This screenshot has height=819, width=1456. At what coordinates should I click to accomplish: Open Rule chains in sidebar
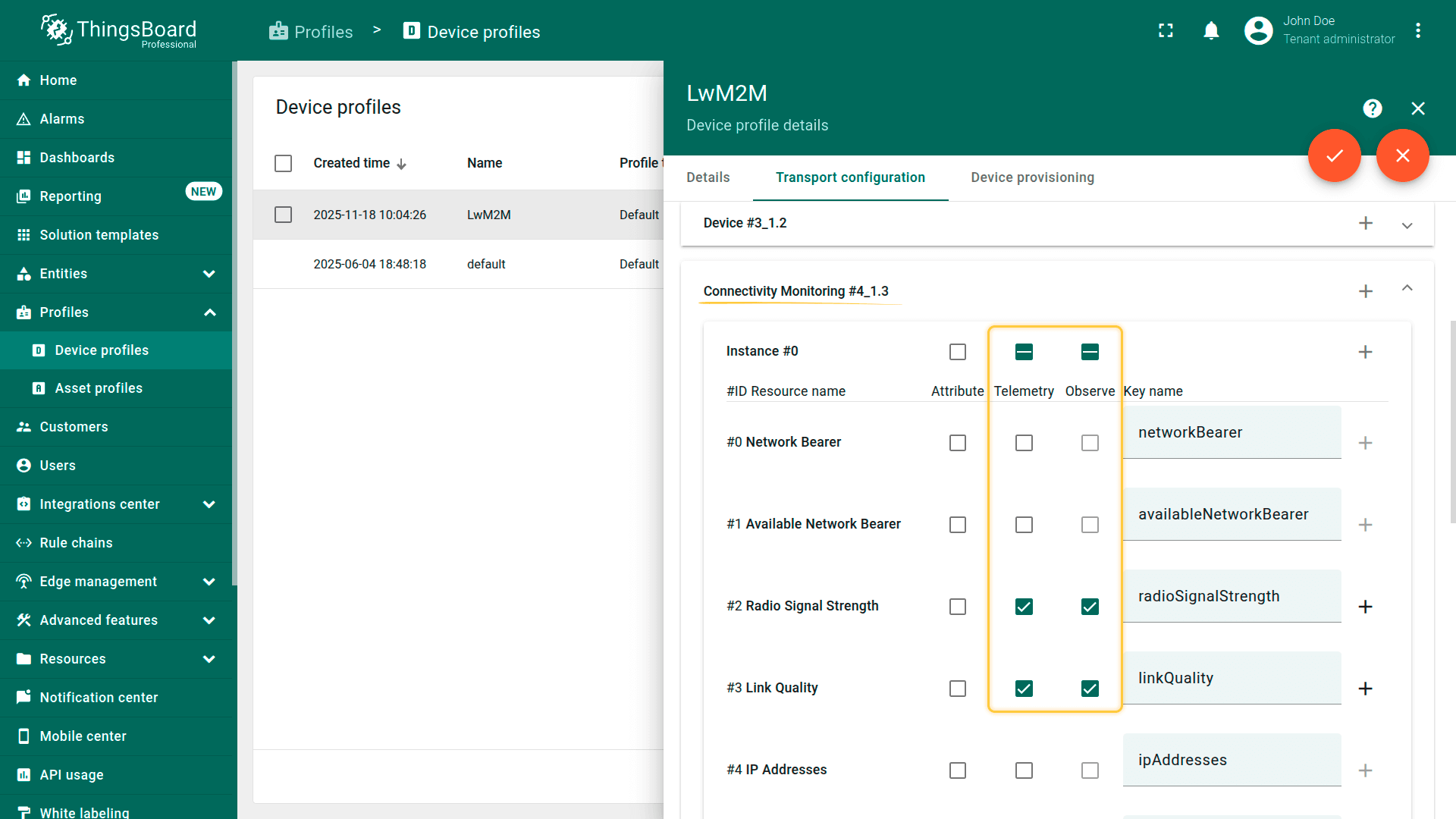coord(76,543)
